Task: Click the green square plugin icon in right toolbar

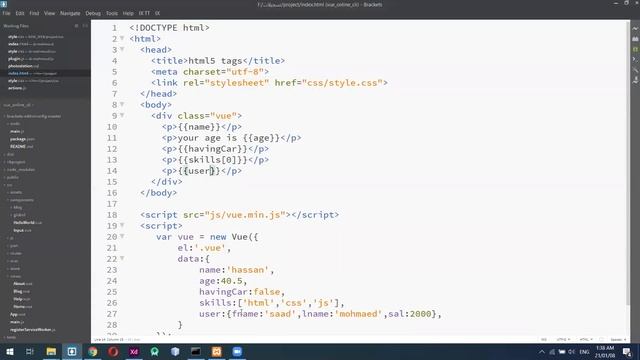Action: (635, 49)
